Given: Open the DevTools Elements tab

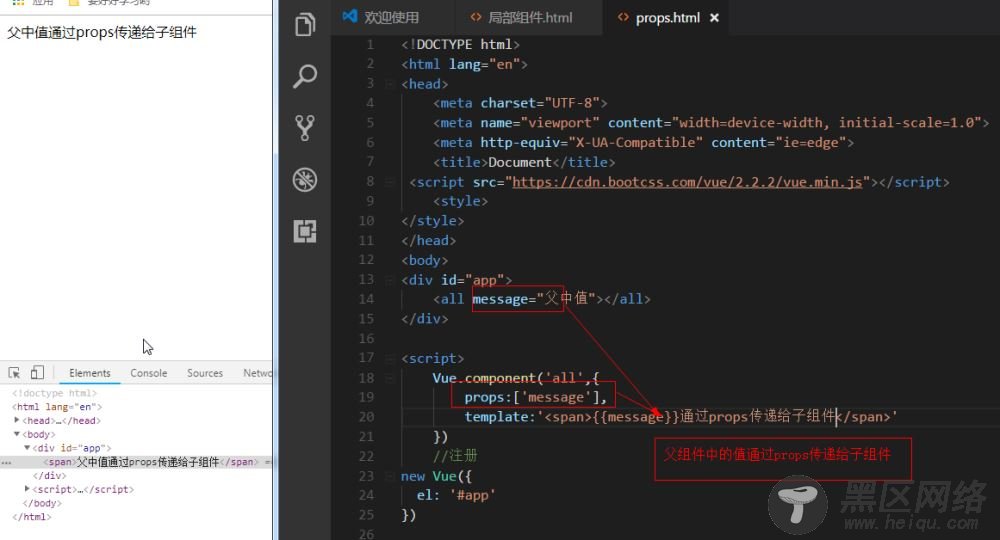Looking at the screenshot, I should 90,373.
